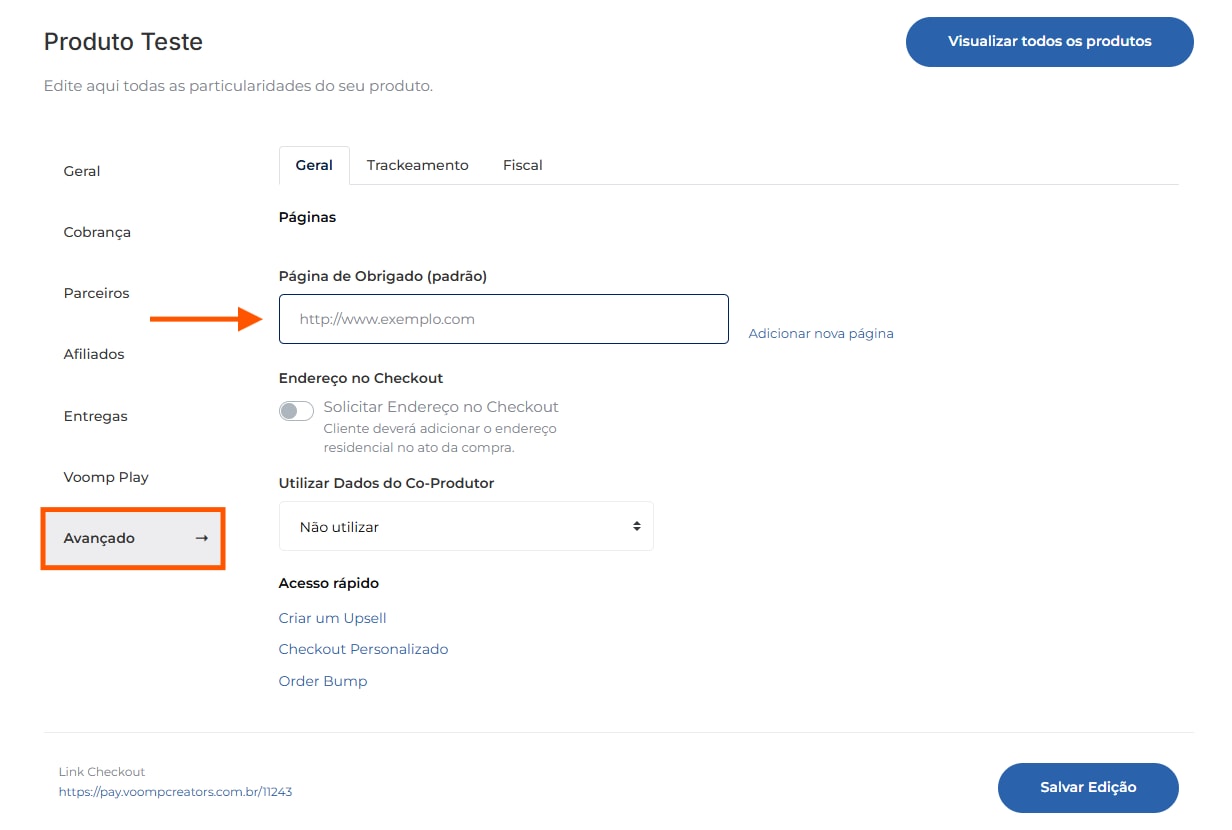1232x830 pixels.
Task: Go to Checkout Personalizado quick access
Action: pyautogui.click(x=363, y=649)
